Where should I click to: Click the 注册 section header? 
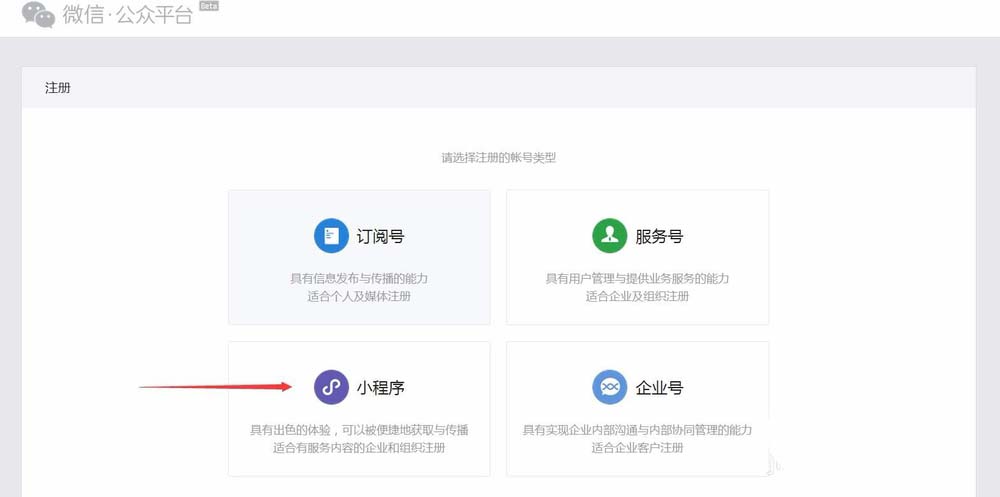point(58,88)
